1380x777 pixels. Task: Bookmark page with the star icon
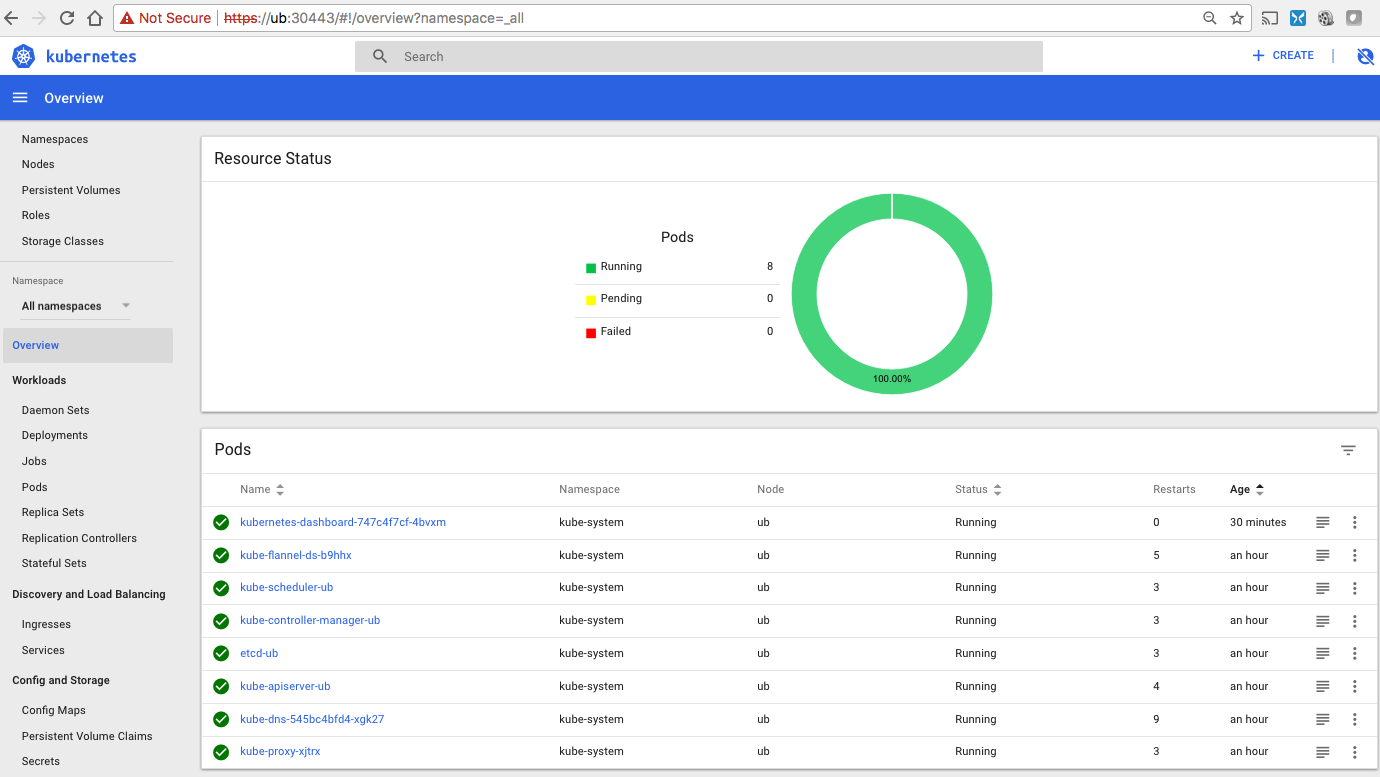pyautogui.click(x=1237, y=18)
